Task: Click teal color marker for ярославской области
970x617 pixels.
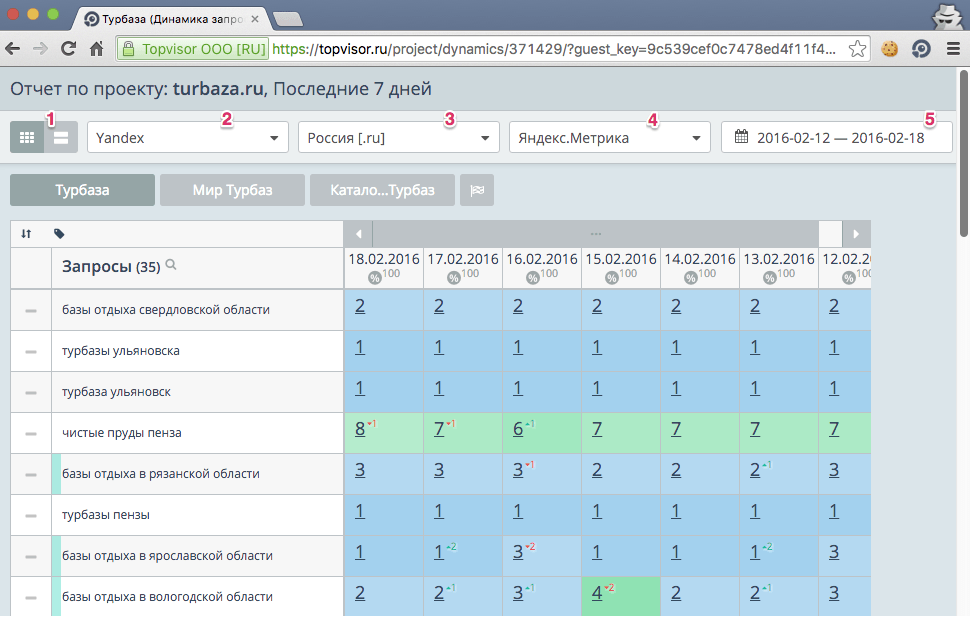Action: click(56, 556)
